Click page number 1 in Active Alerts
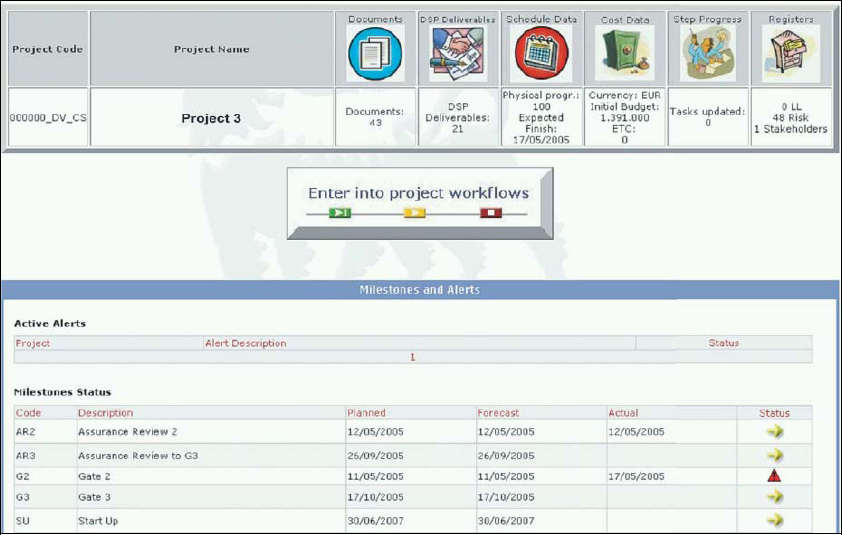Viewport: 842px width, 535px height. pyautogui.click(x=412, y=357)
